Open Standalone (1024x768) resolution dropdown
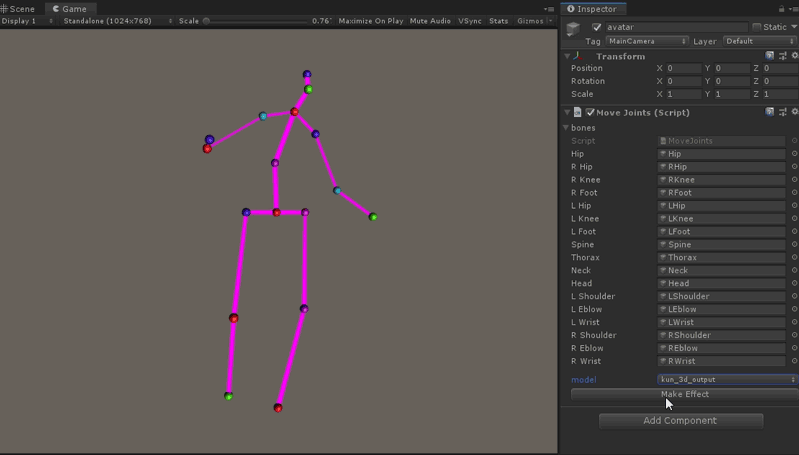 (117, 21)
